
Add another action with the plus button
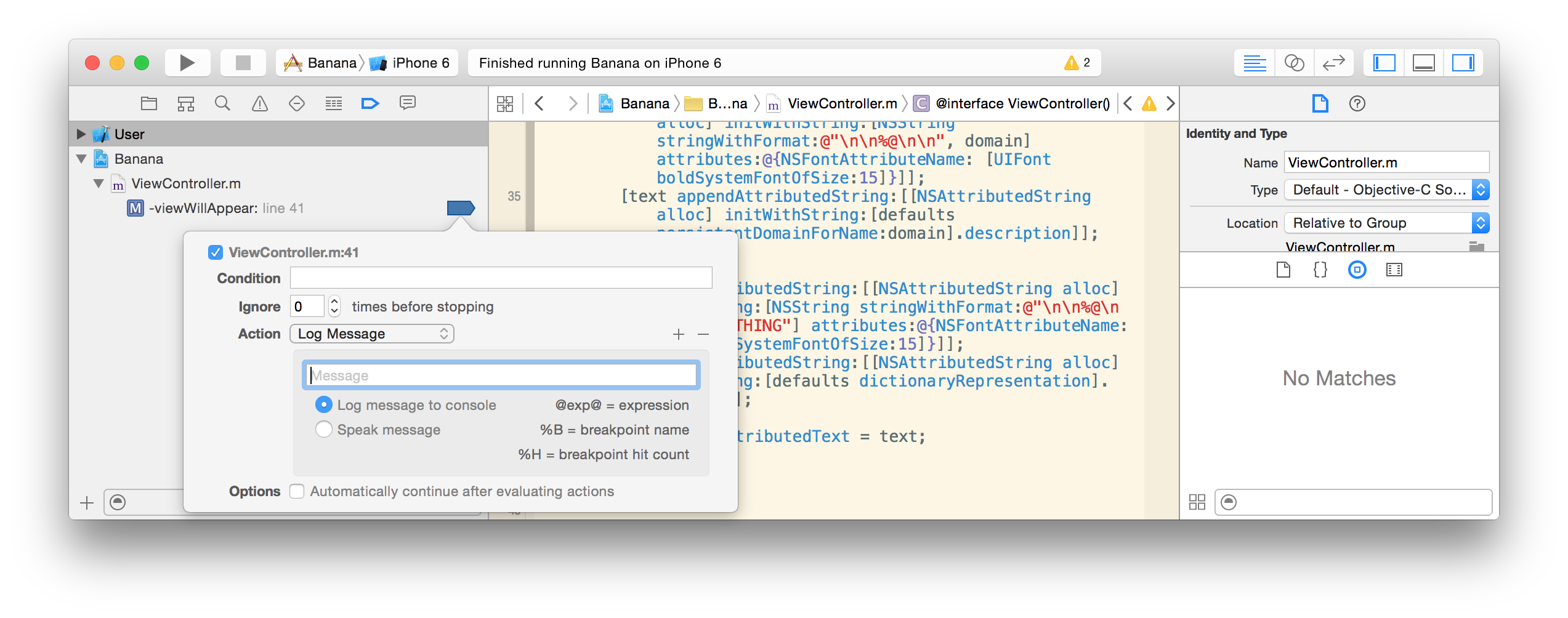[679, 334]
